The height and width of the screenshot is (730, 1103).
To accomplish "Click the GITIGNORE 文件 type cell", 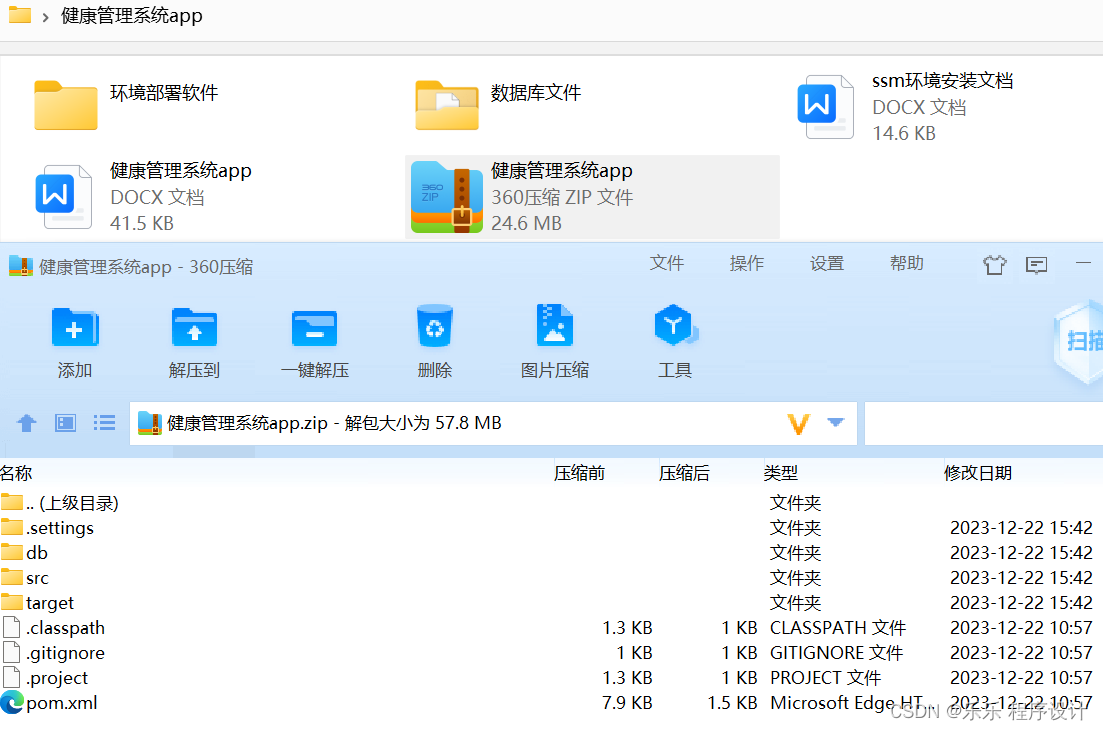I will coord(836,653).
